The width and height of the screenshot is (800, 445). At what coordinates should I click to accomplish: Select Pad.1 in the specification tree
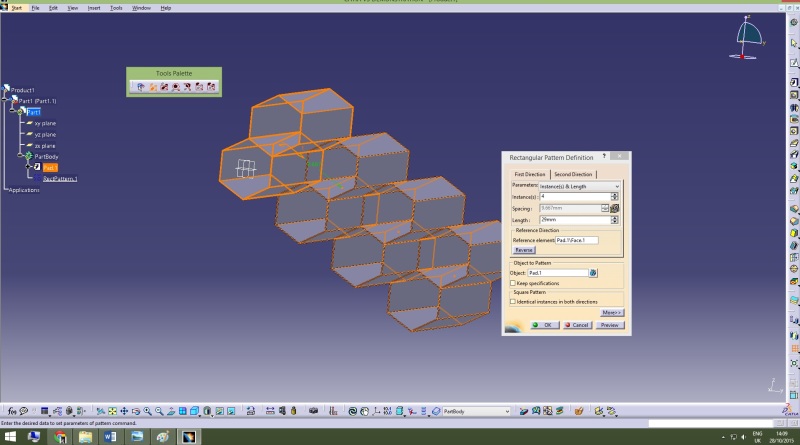(x=50, y=167)
